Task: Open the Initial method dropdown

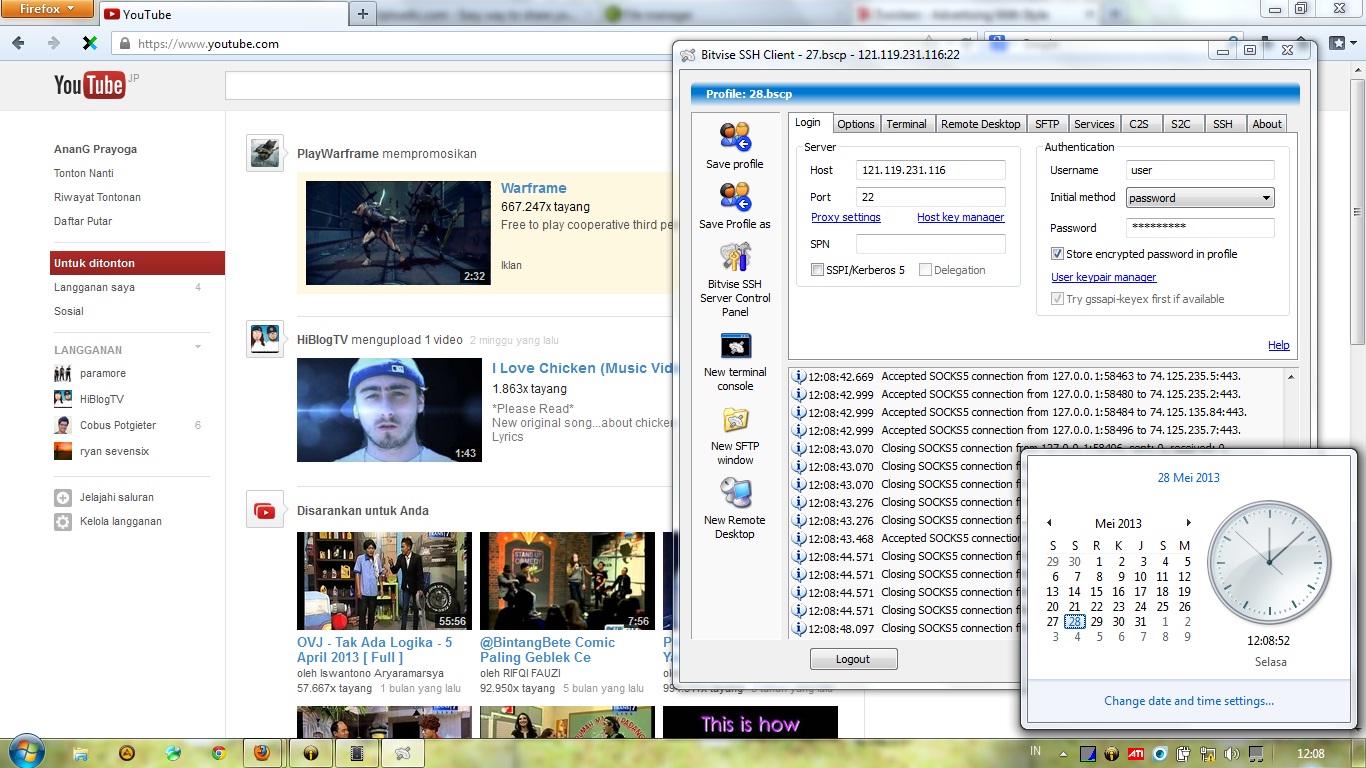Action: (x=1200, y=198)
